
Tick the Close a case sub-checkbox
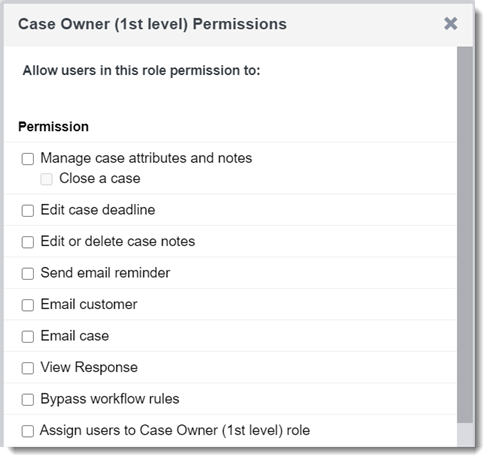point(46,179)
